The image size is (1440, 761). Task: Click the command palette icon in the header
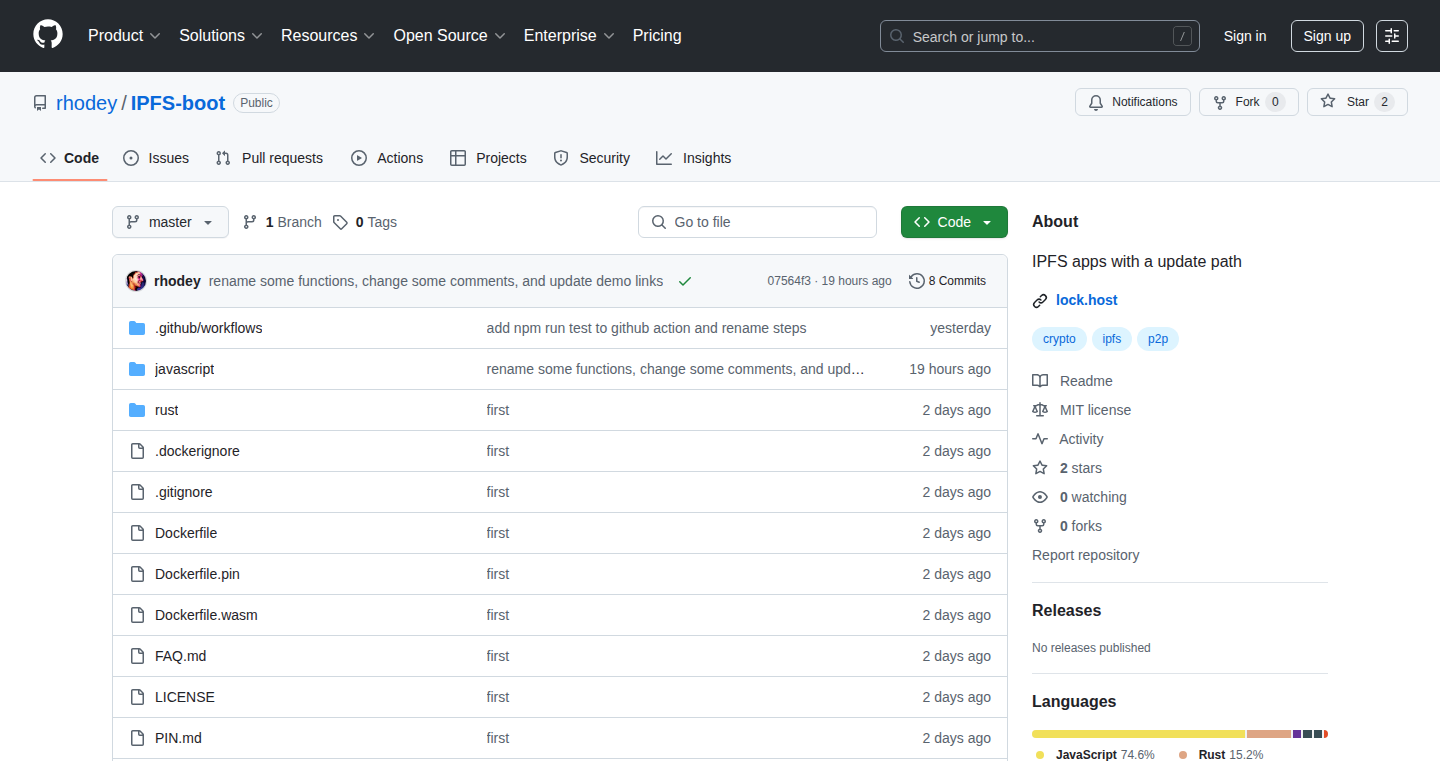(x=1392, y=36)
